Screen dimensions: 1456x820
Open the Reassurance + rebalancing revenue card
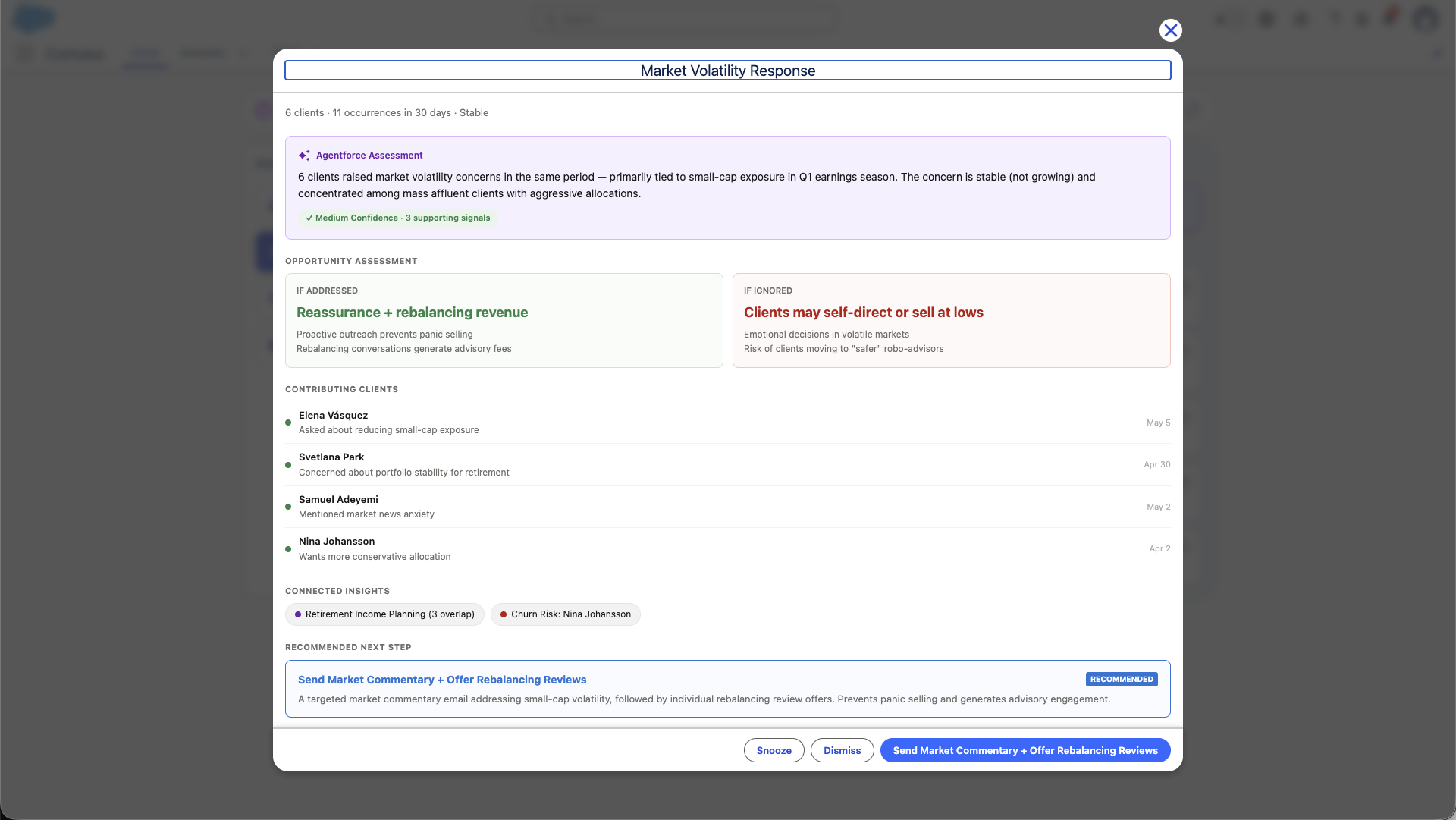tap(504, 321)
